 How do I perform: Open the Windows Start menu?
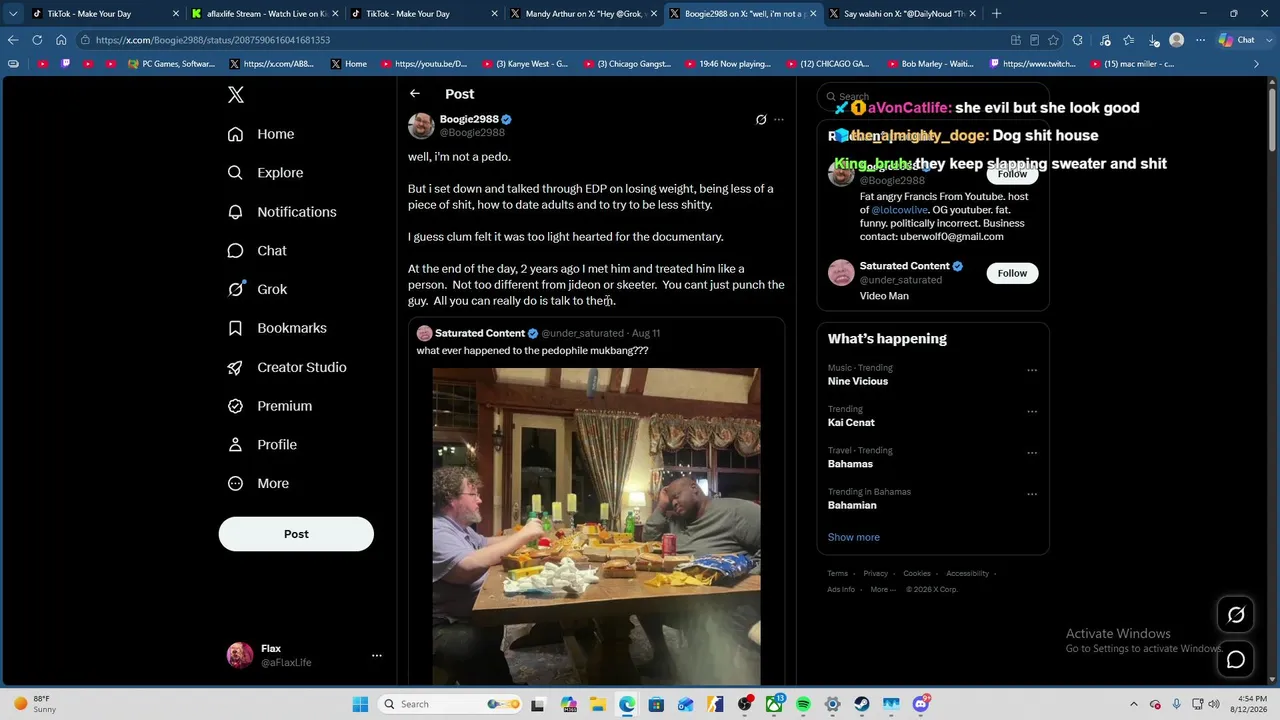[360, 704]
